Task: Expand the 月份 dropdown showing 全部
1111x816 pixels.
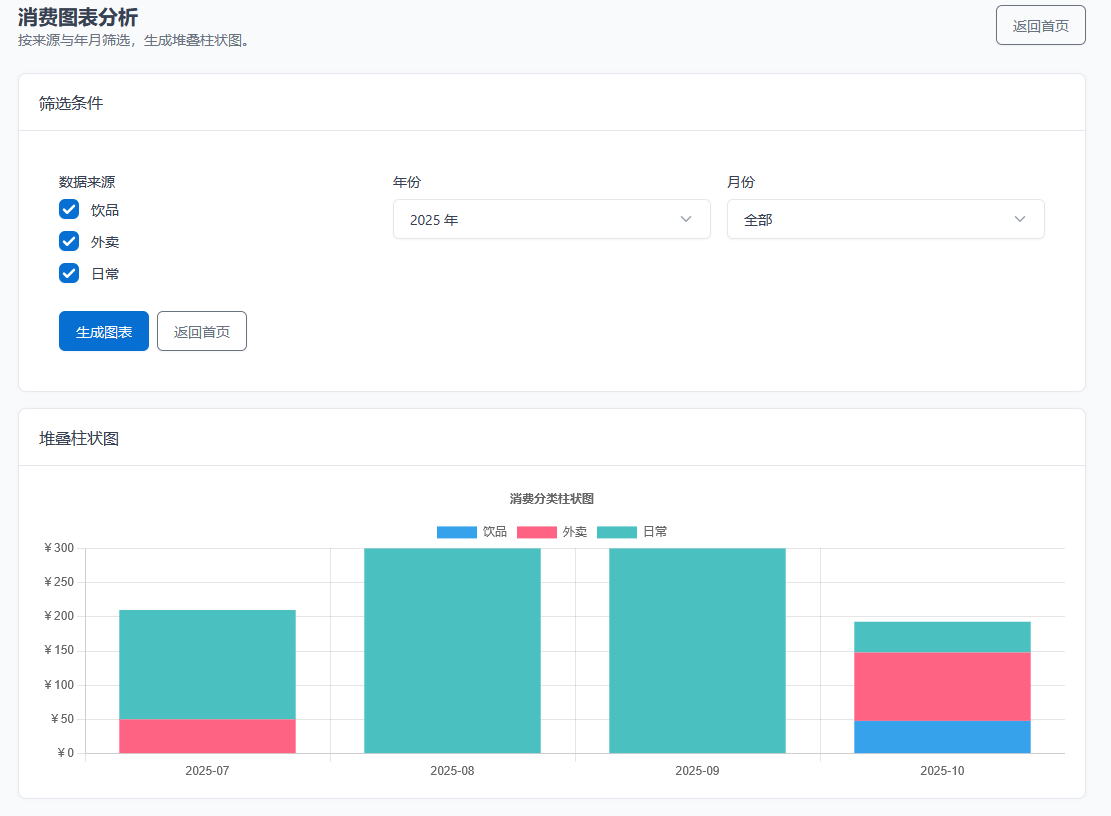Action: 885,219
